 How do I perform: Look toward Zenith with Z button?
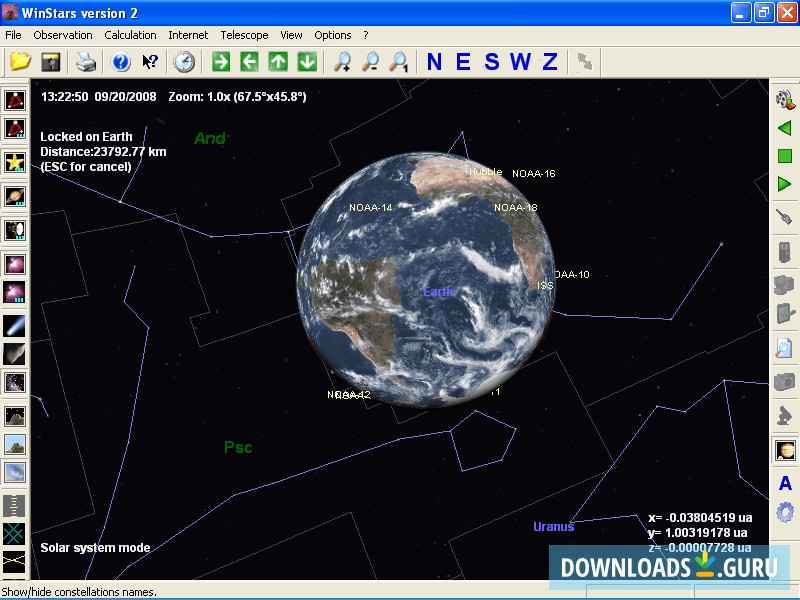(x=549, y=62)
